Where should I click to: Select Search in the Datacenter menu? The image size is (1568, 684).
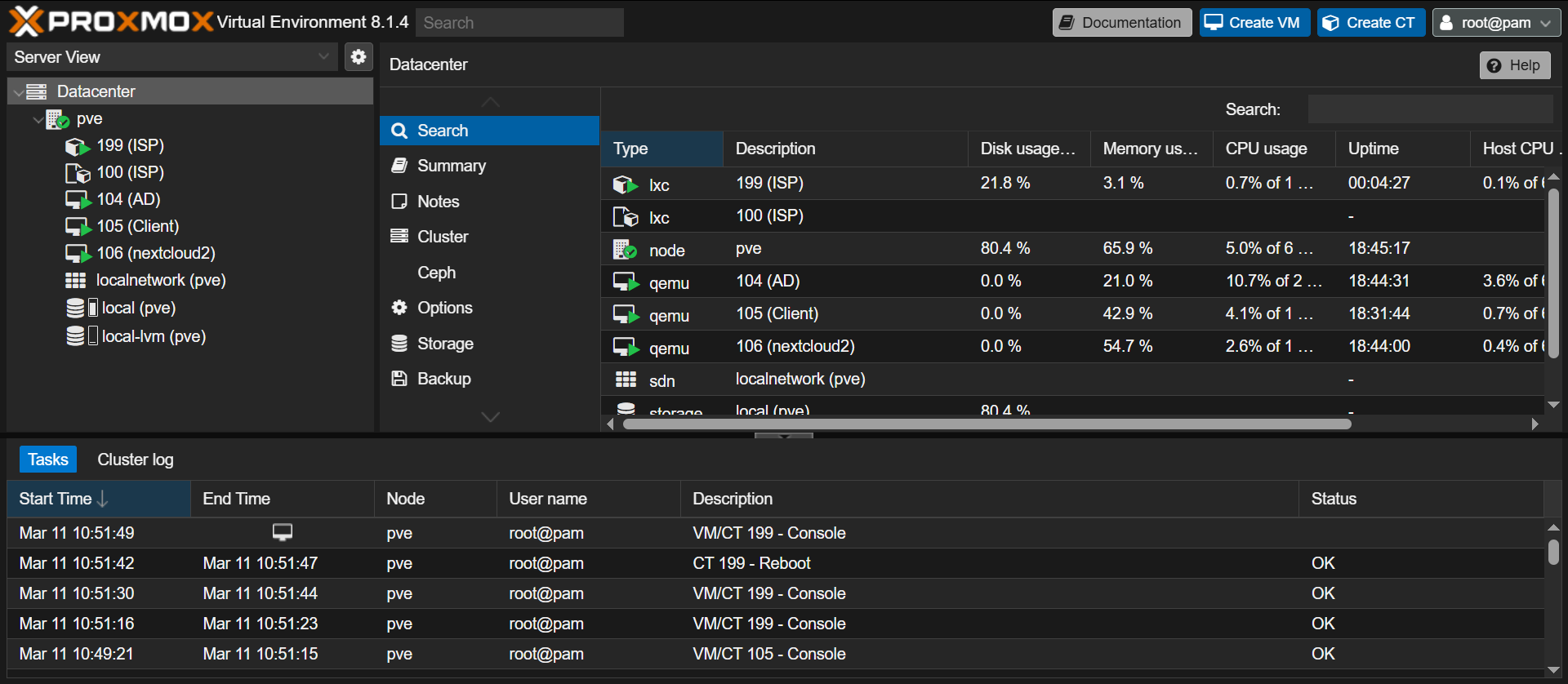coord(490,131)
